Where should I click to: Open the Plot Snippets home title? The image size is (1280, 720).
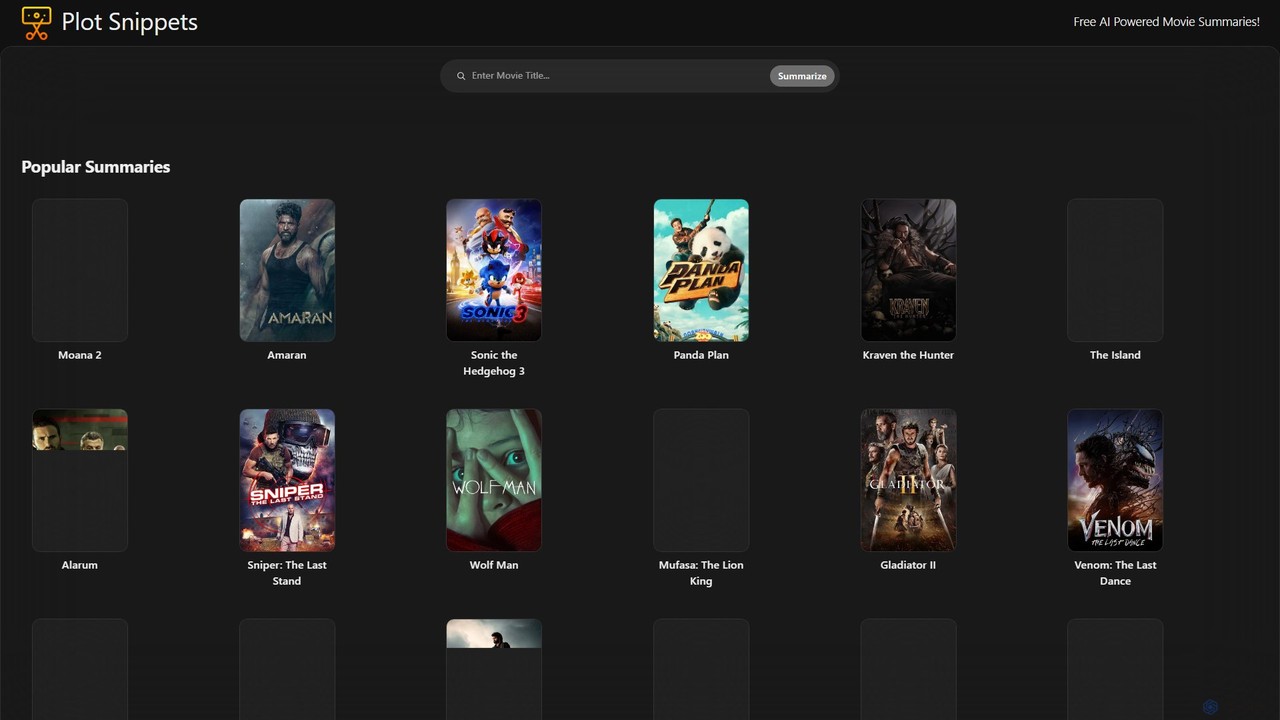(x=130, y=22)
